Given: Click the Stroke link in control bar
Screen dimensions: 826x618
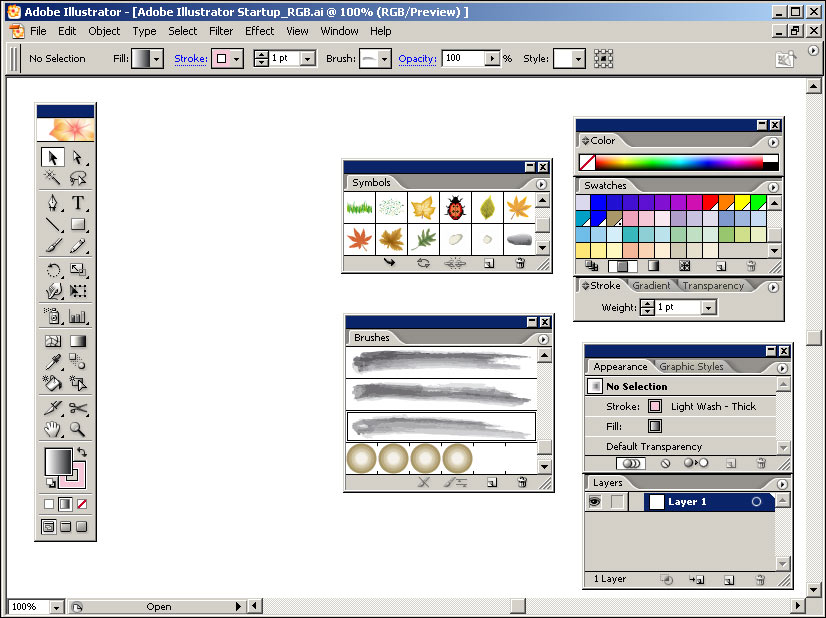Looking at the screenshot, I should [191, 58].
